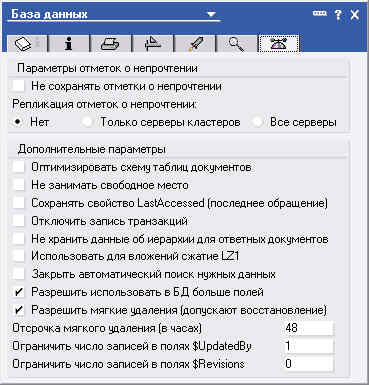This screenshot has width=369, height=385.
Task: Toggle Не сохранять отметки о непрочтении
Action: point(18,86)
